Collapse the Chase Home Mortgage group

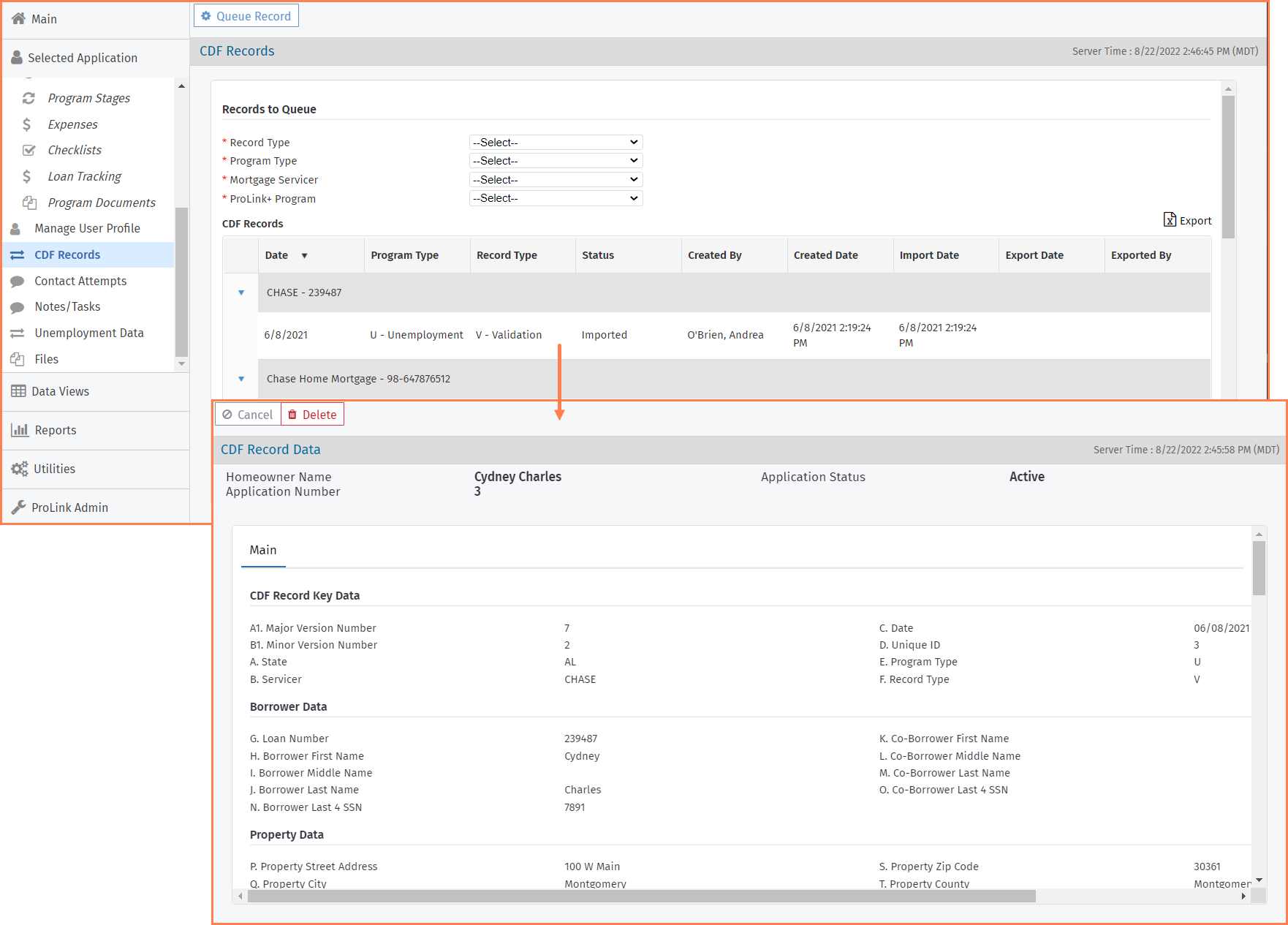(241, 379)
